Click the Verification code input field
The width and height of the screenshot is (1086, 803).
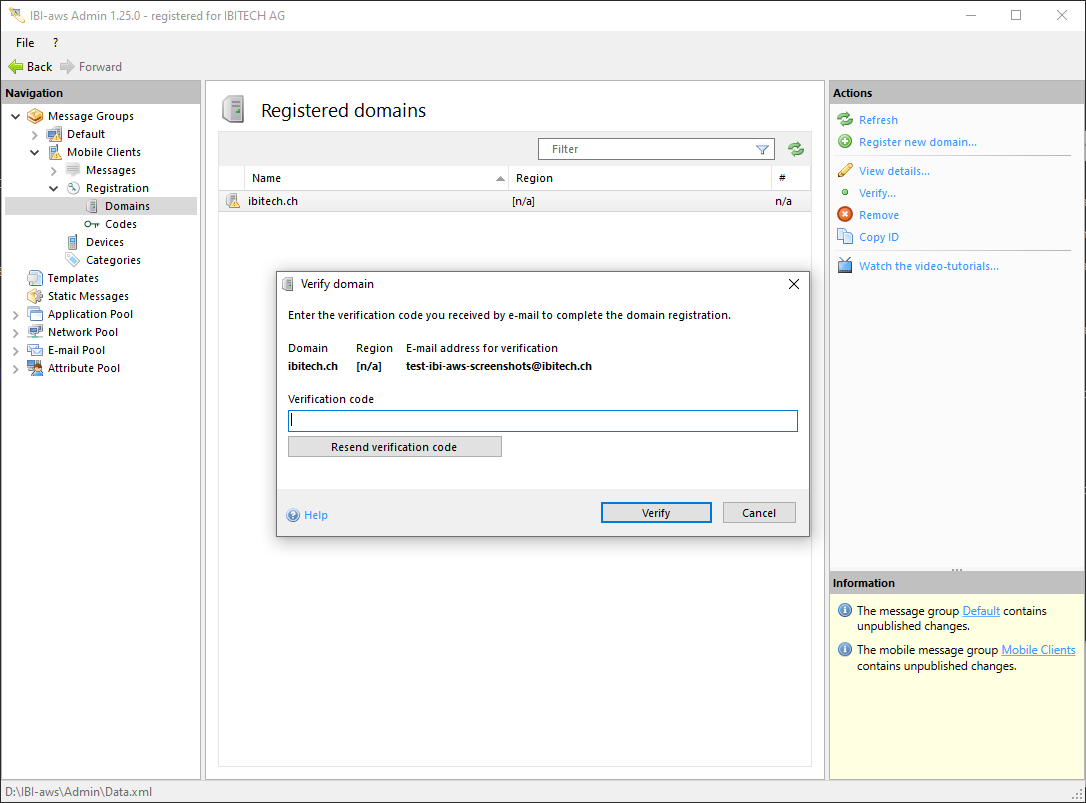(542, 421)
